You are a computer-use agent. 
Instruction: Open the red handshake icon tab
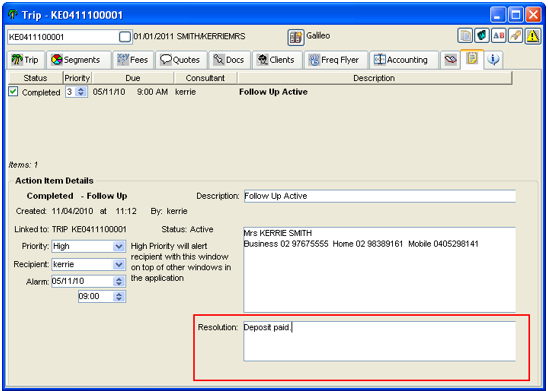click(x=450, y=60)
